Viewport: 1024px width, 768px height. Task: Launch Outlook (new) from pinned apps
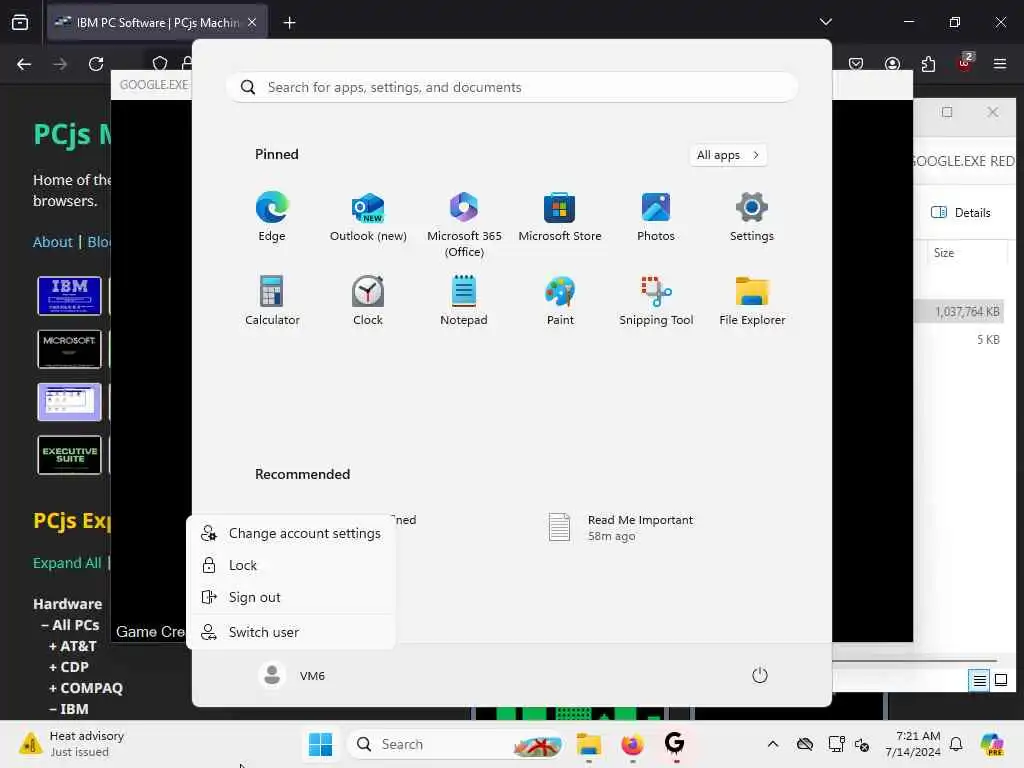368,217
